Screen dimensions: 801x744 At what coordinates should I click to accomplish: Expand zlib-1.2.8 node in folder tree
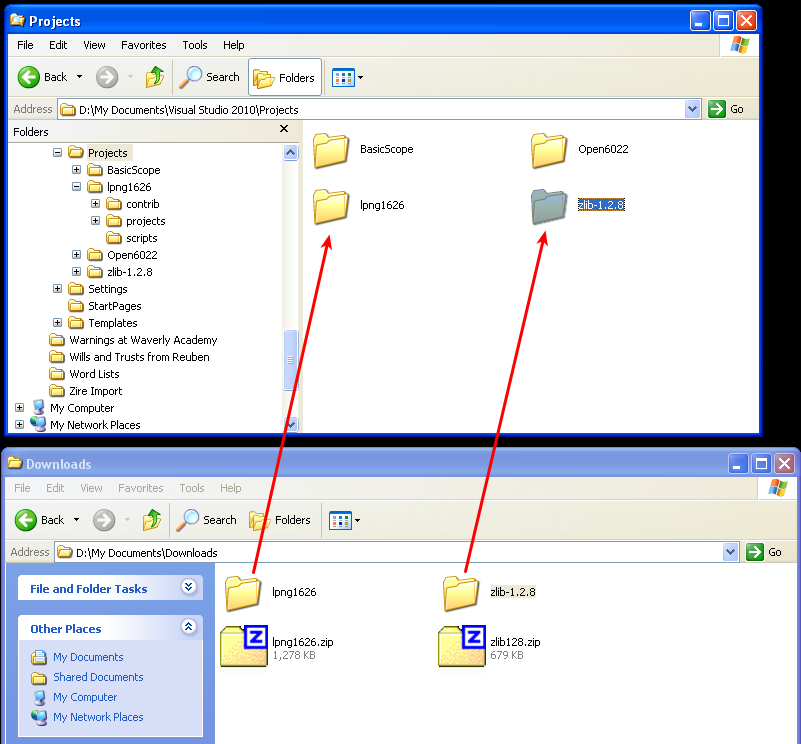coord(76,271)
